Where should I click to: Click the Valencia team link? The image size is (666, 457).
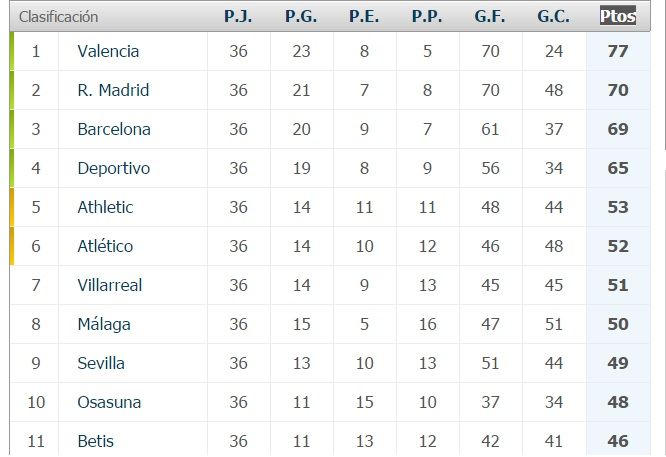[x=108, y=51]
